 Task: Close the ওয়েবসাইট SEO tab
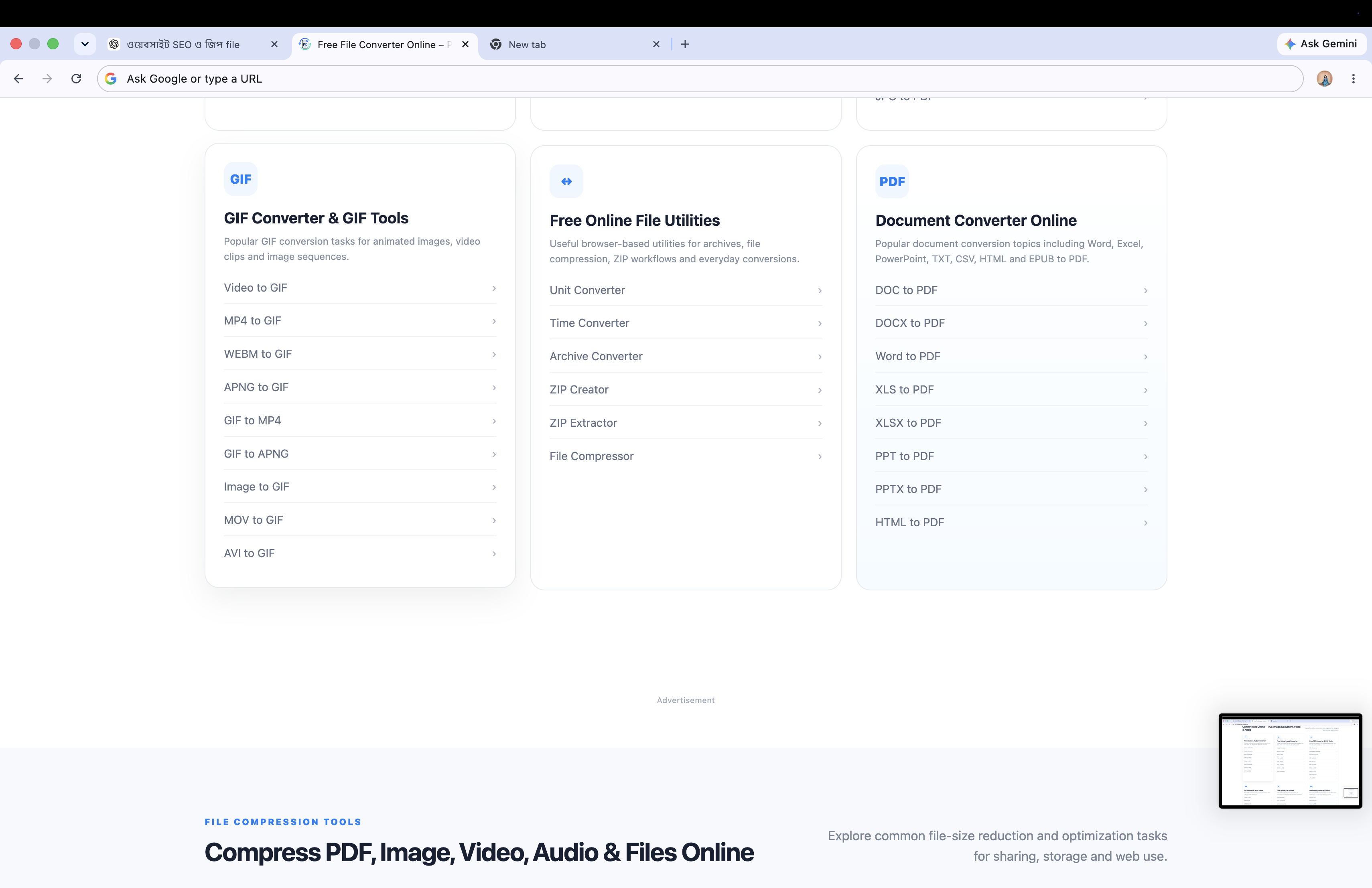274,45
